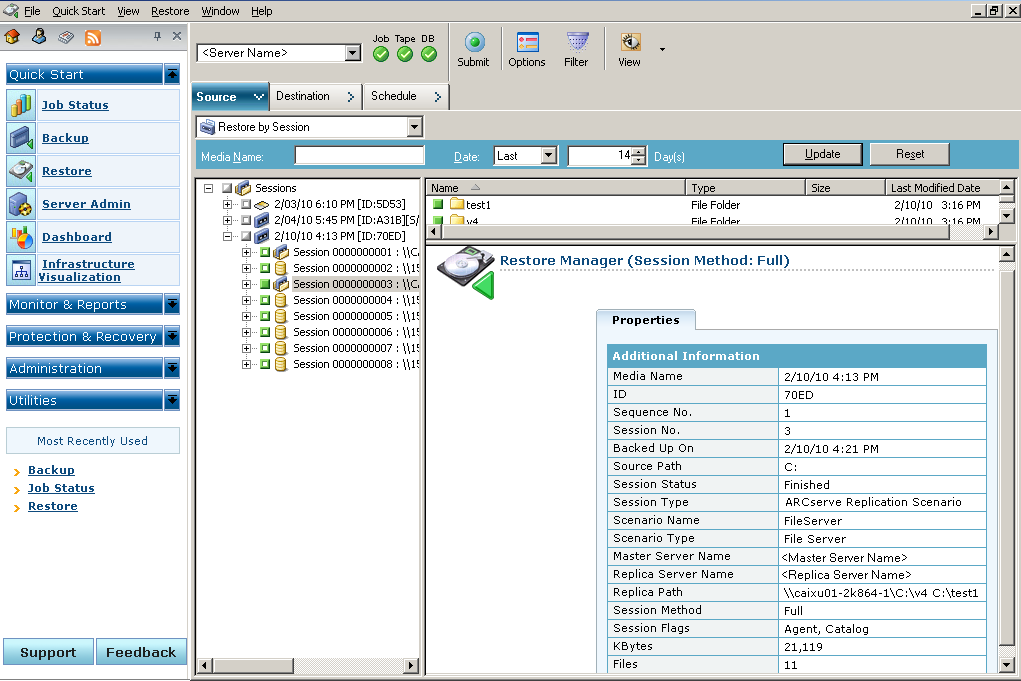Click the Dashboard pie chart icon

tap(21, 237)
